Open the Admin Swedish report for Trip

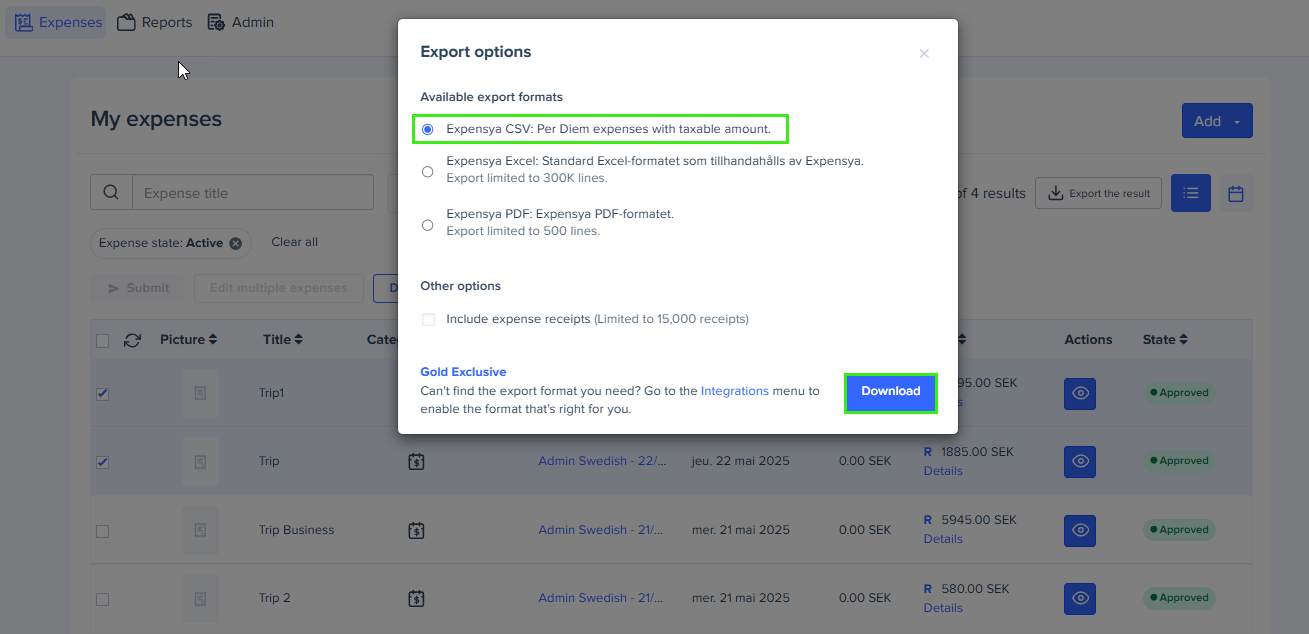point(601,461)
